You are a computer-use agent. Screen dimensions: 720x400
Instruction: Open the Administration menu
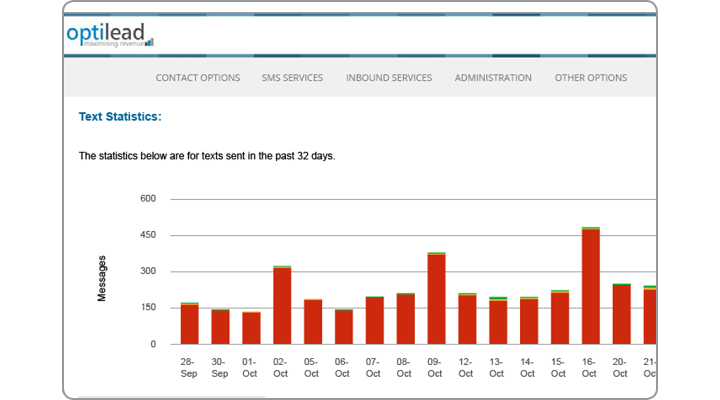pos(493,78)
